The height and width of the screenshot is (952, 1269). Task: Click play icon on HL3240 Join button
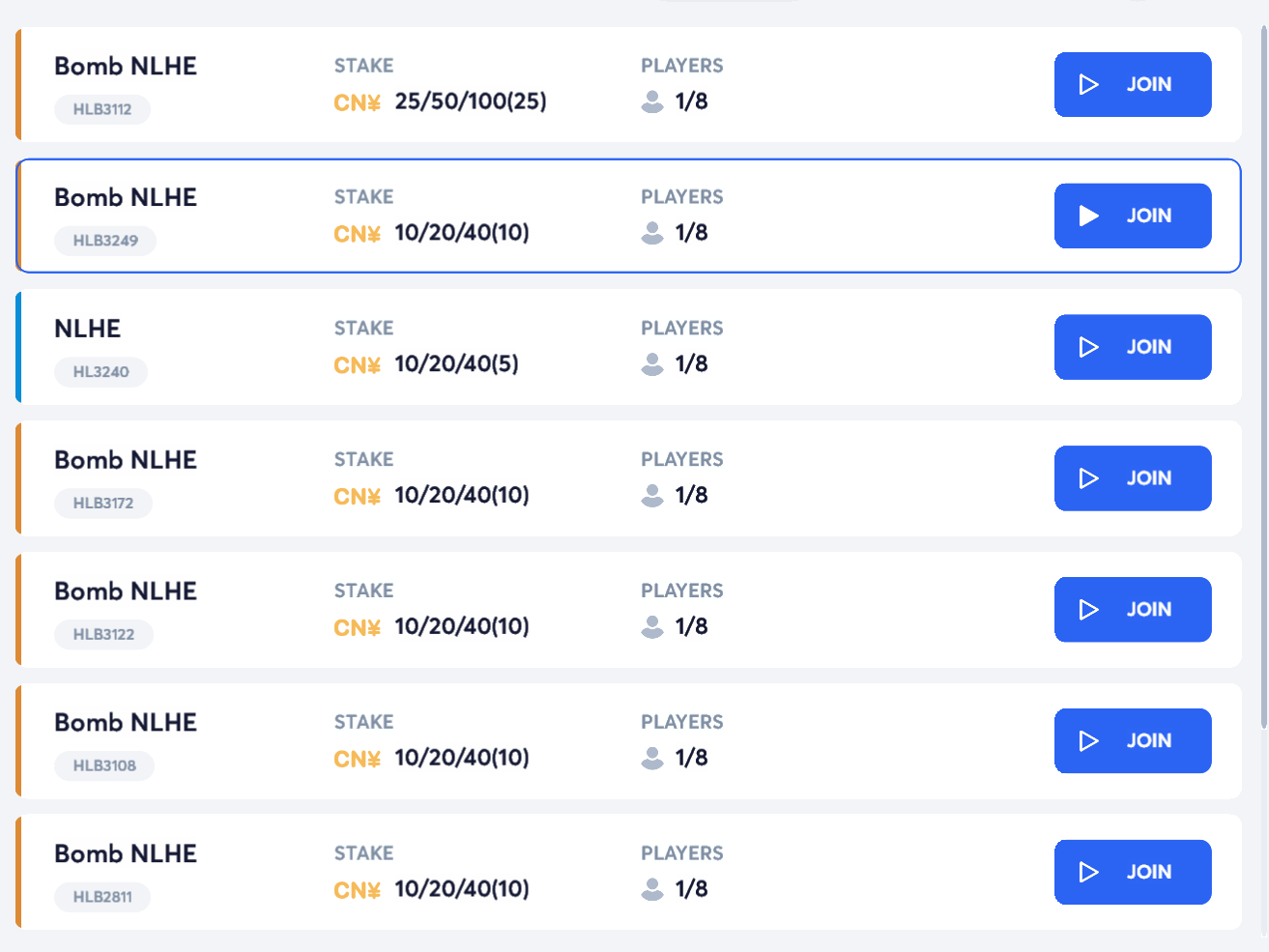(x=1089, y=348)
